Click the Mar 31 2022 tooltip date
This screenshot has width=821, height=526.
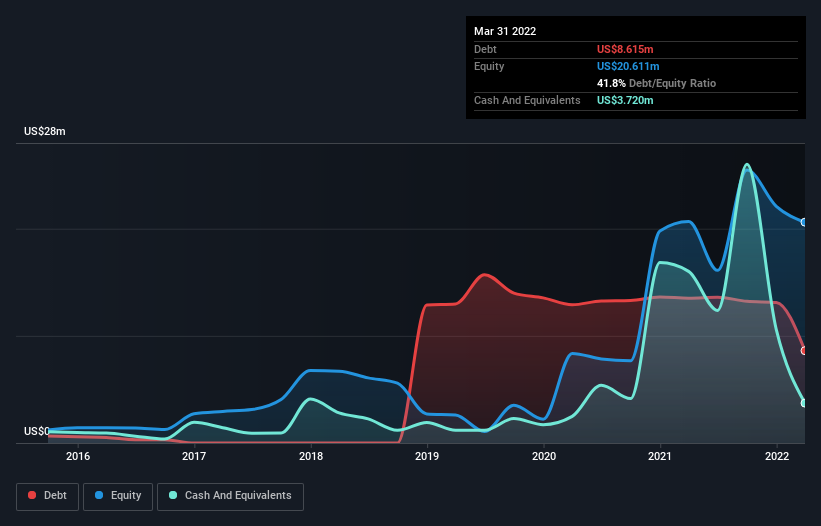505,31
